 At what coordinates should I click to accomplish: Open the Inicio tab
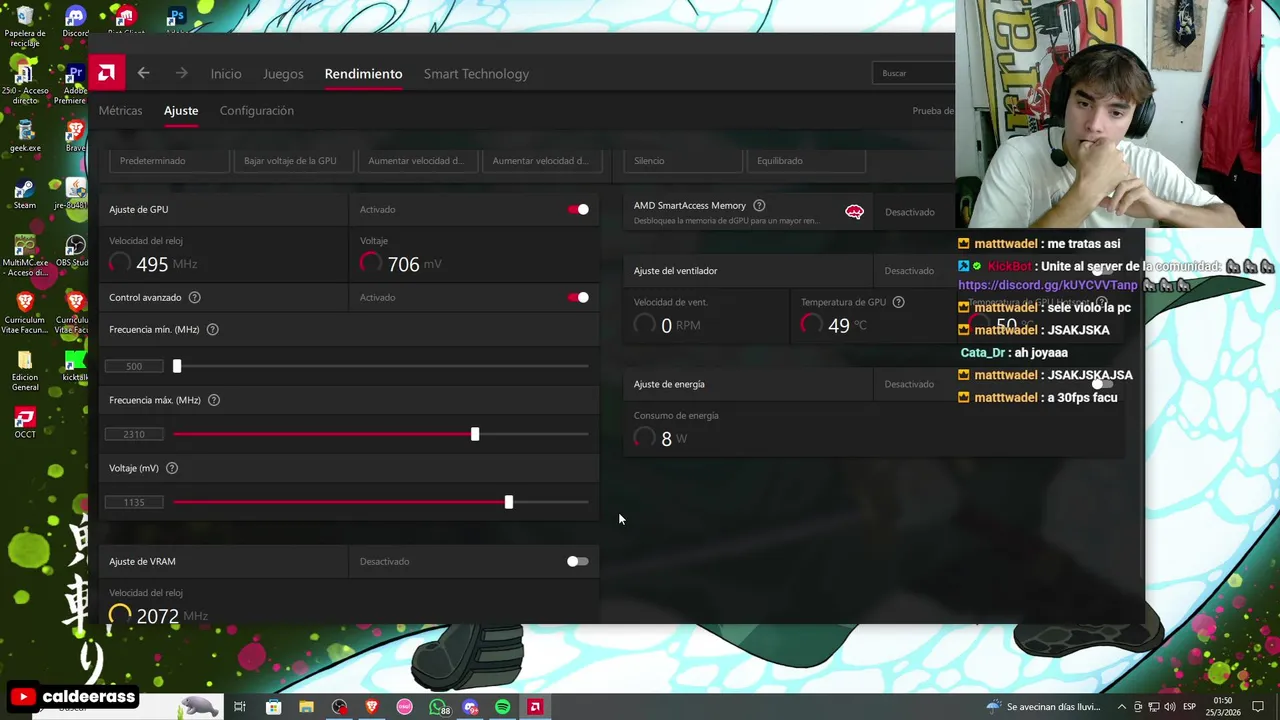click(x=226, y=74)
